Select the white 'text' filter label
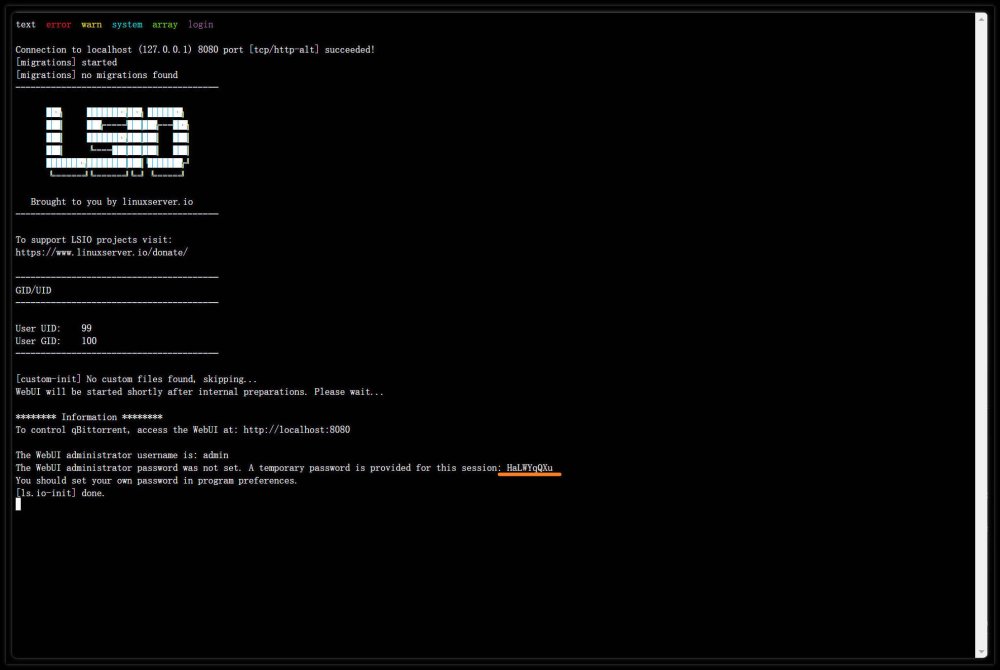Viewport: 1000px width, 670px height. click(26, 25)
